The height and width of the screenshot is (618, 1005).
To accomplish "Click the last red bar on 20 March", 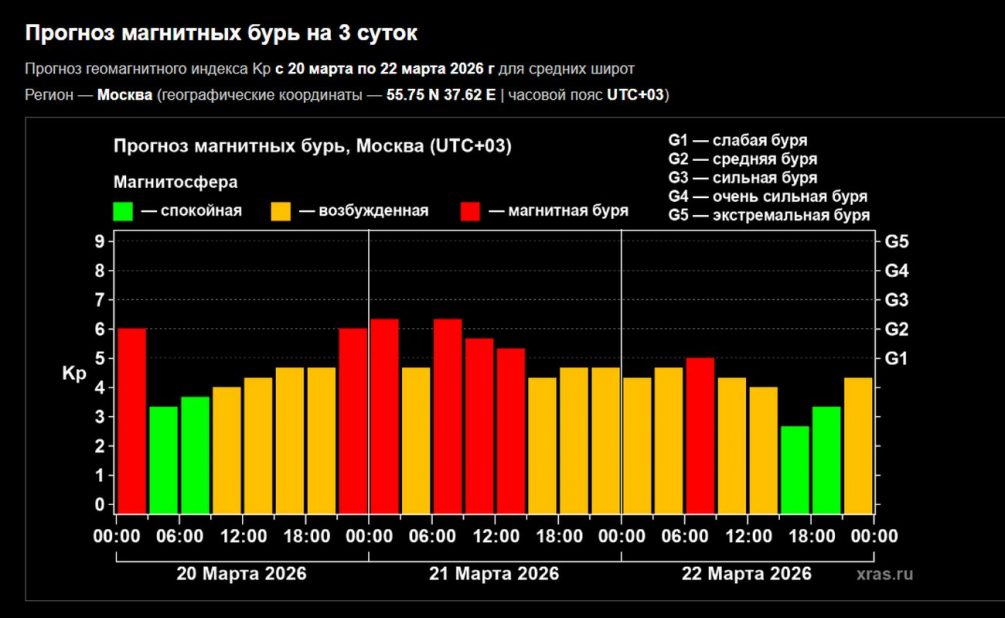I will [353, 420].
